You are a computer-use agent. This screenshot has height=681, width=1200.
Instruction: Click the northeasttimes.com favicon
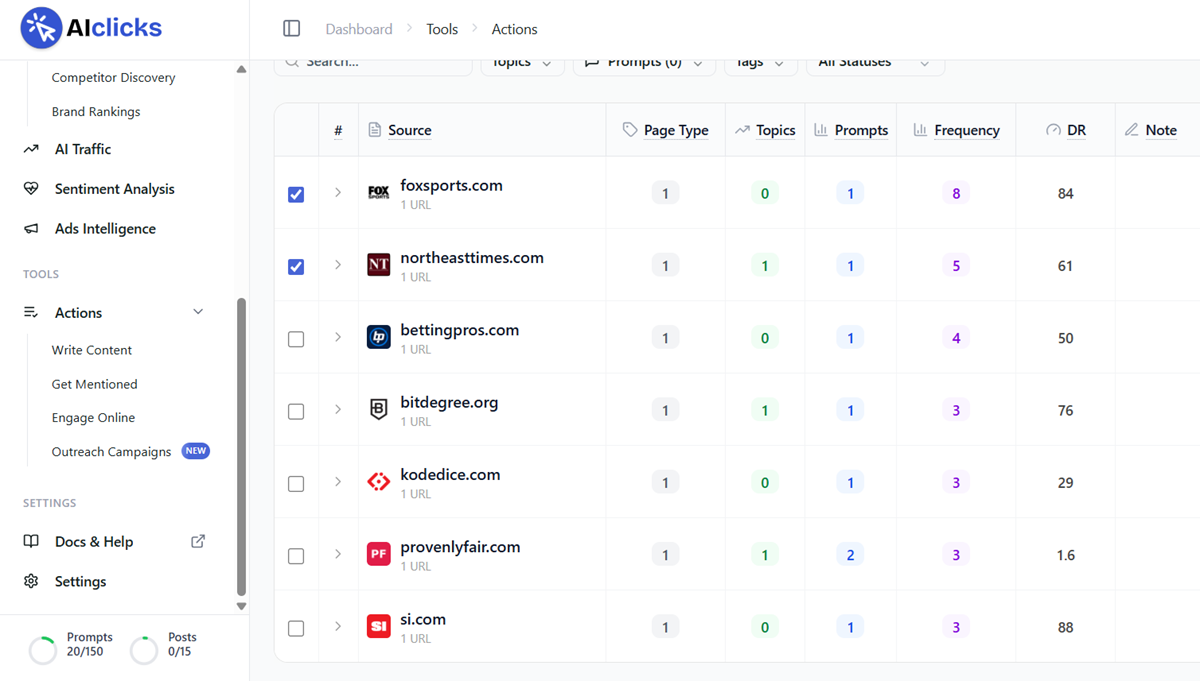379,265
